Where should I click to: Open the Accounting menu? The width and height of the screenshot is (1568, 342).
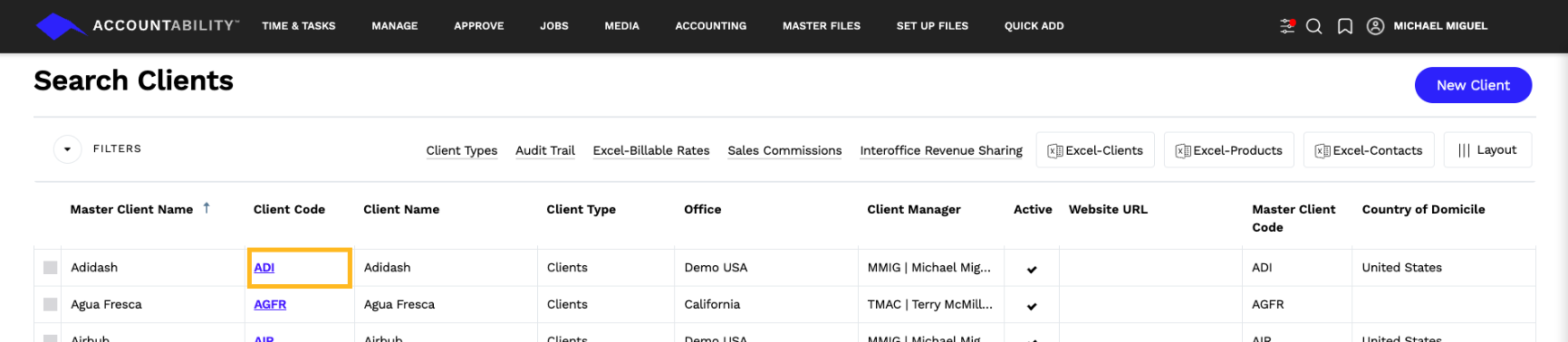click(711, 26)
